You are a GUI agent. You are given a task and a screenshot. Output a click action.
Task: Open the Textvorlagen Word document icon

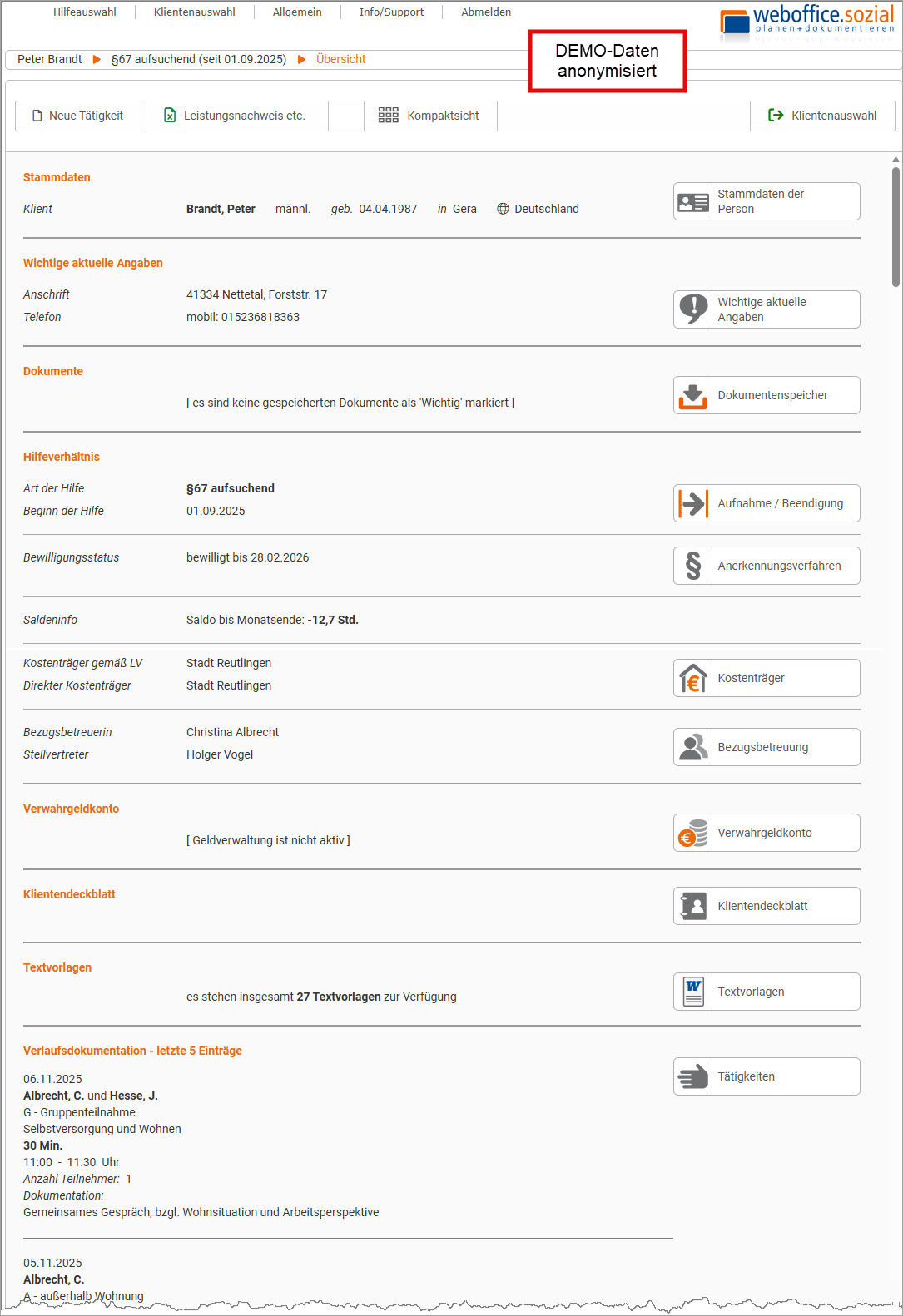pos(692,992)
